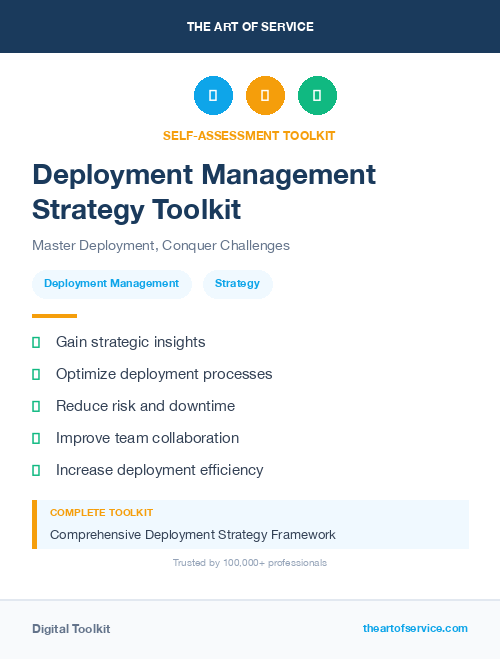Click the Deployment Management Strategy Toolkit title
The image size is (500, 659).
pos(204,192)
